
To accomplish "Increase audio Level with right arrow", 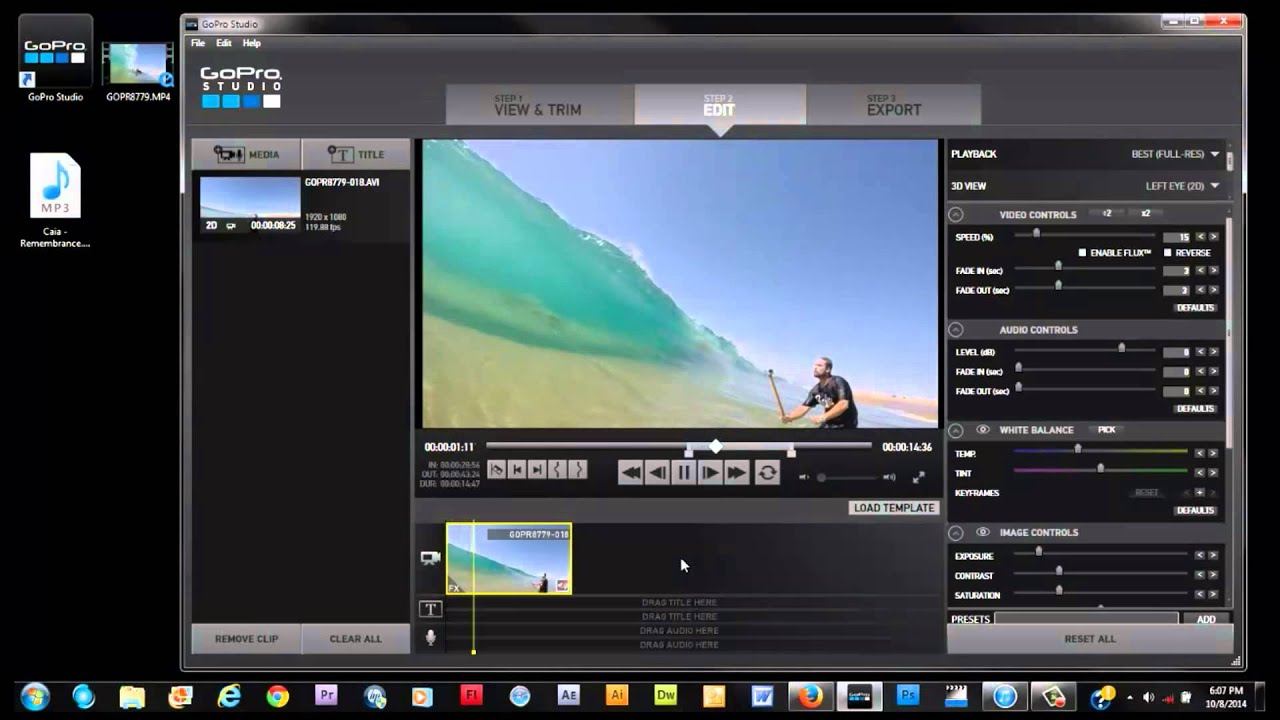I will (x=1214, y=352).
